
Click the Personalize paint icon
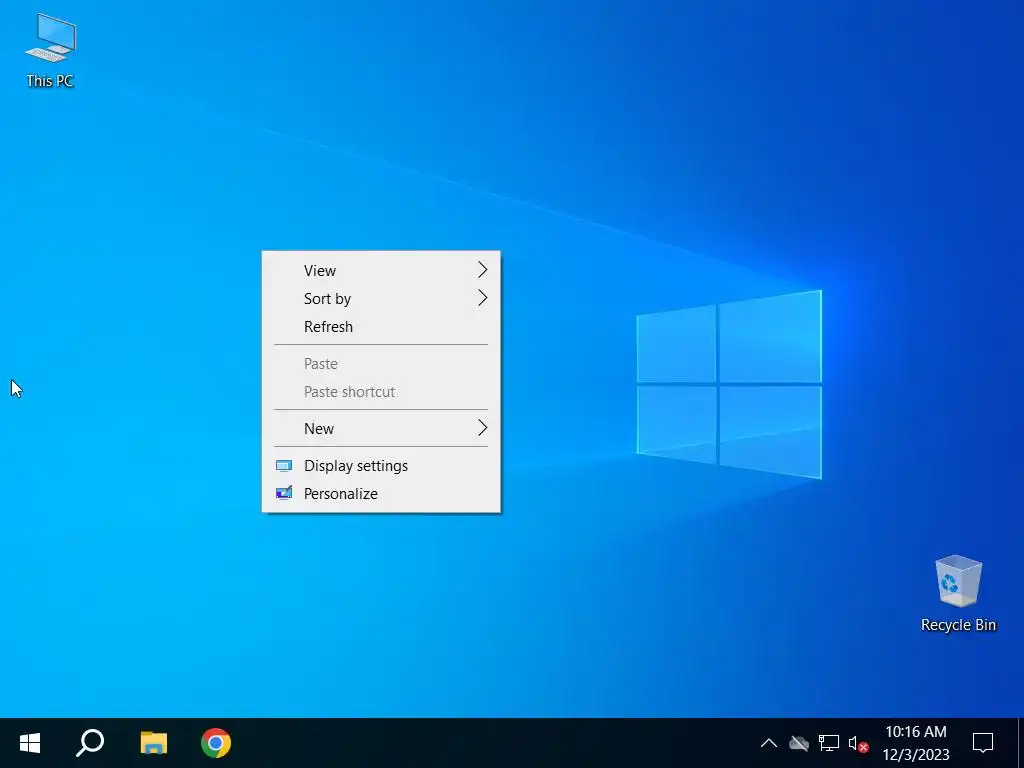[x=283, y=493]
